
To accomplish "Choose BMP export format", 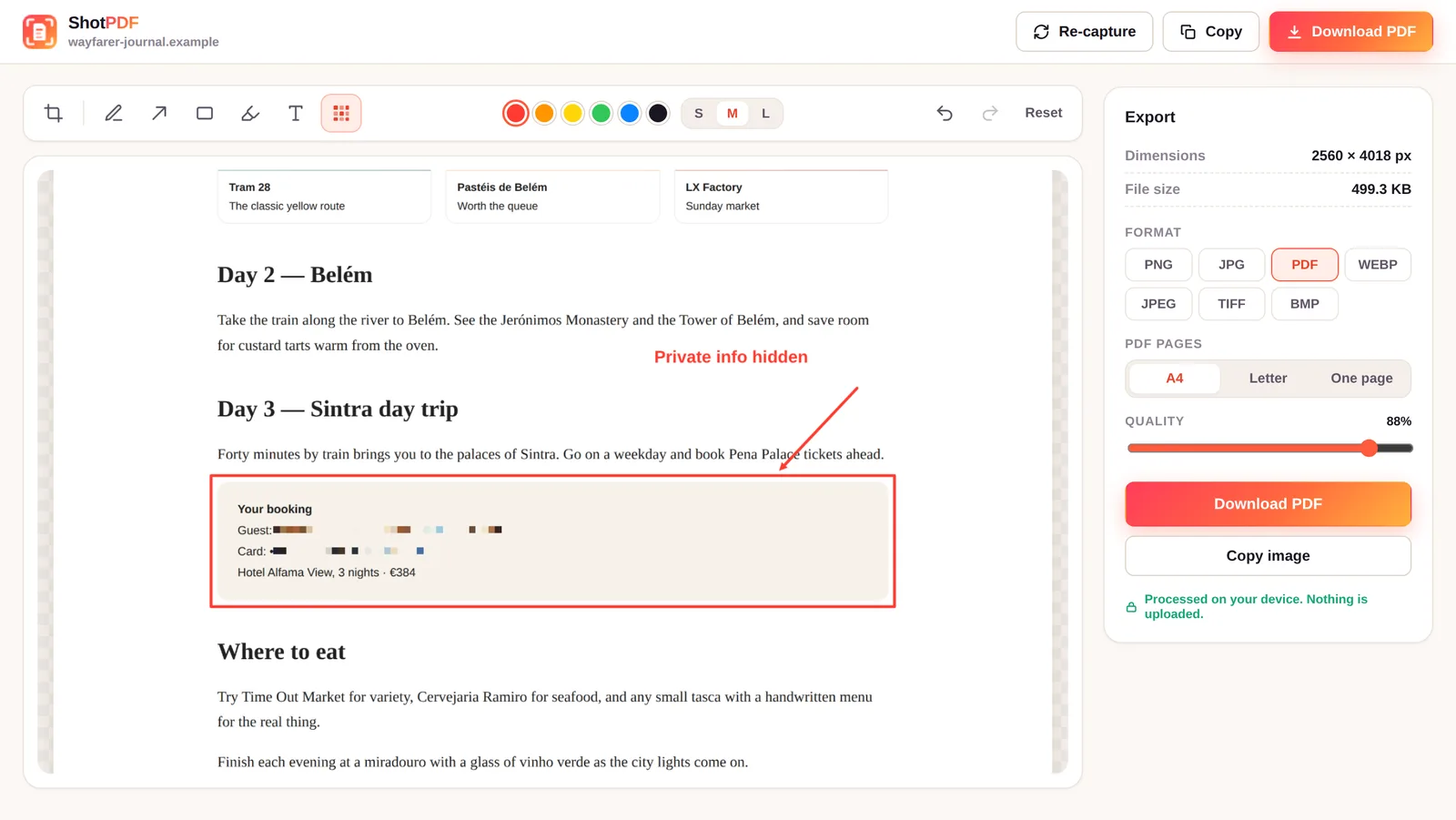I will tap(1305, 304).
